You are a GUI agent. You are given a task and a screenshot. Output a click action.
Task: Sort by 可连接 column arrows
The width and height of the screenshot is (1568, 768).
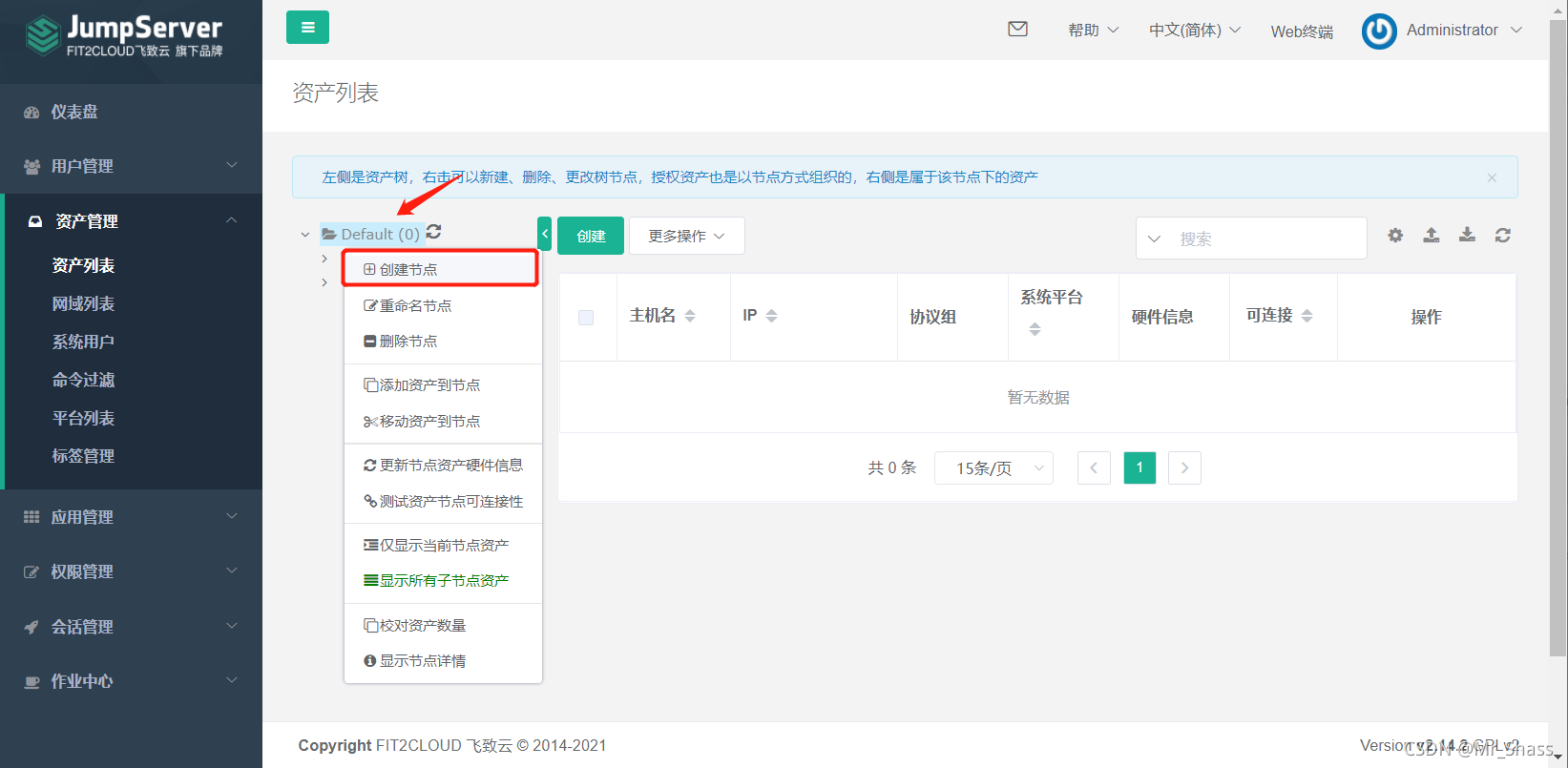(x=1307, y=316)
